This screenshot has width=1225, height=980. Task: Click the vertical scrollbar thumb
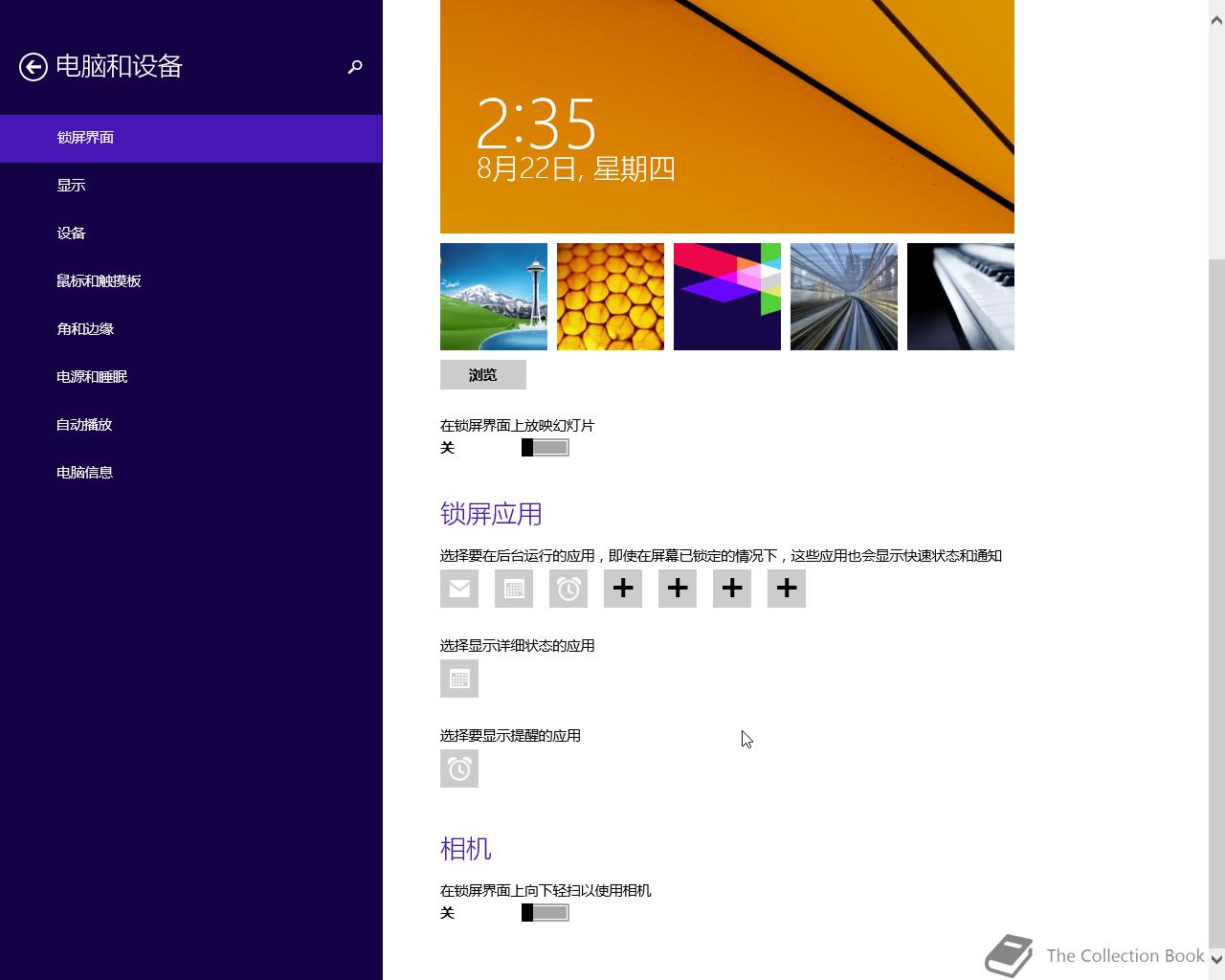[1216, 602]
